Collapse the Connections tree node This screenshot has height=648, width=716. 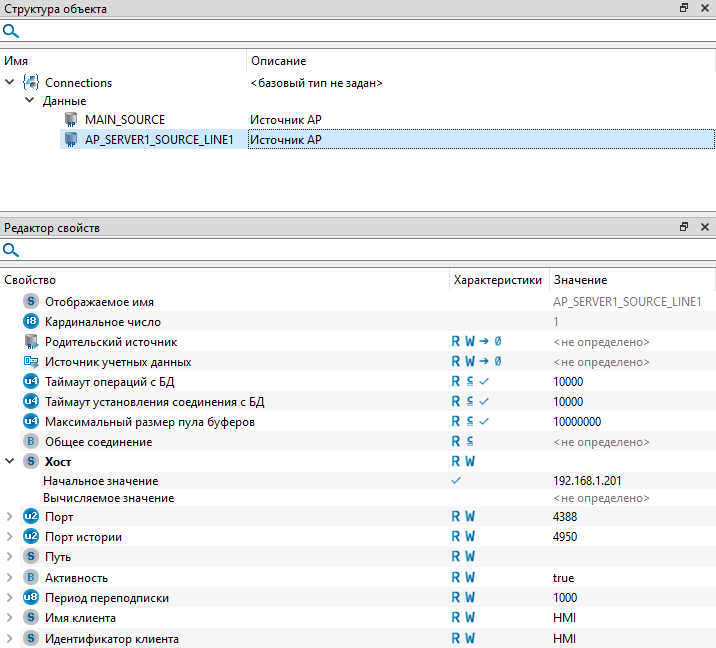pos(10,83)
